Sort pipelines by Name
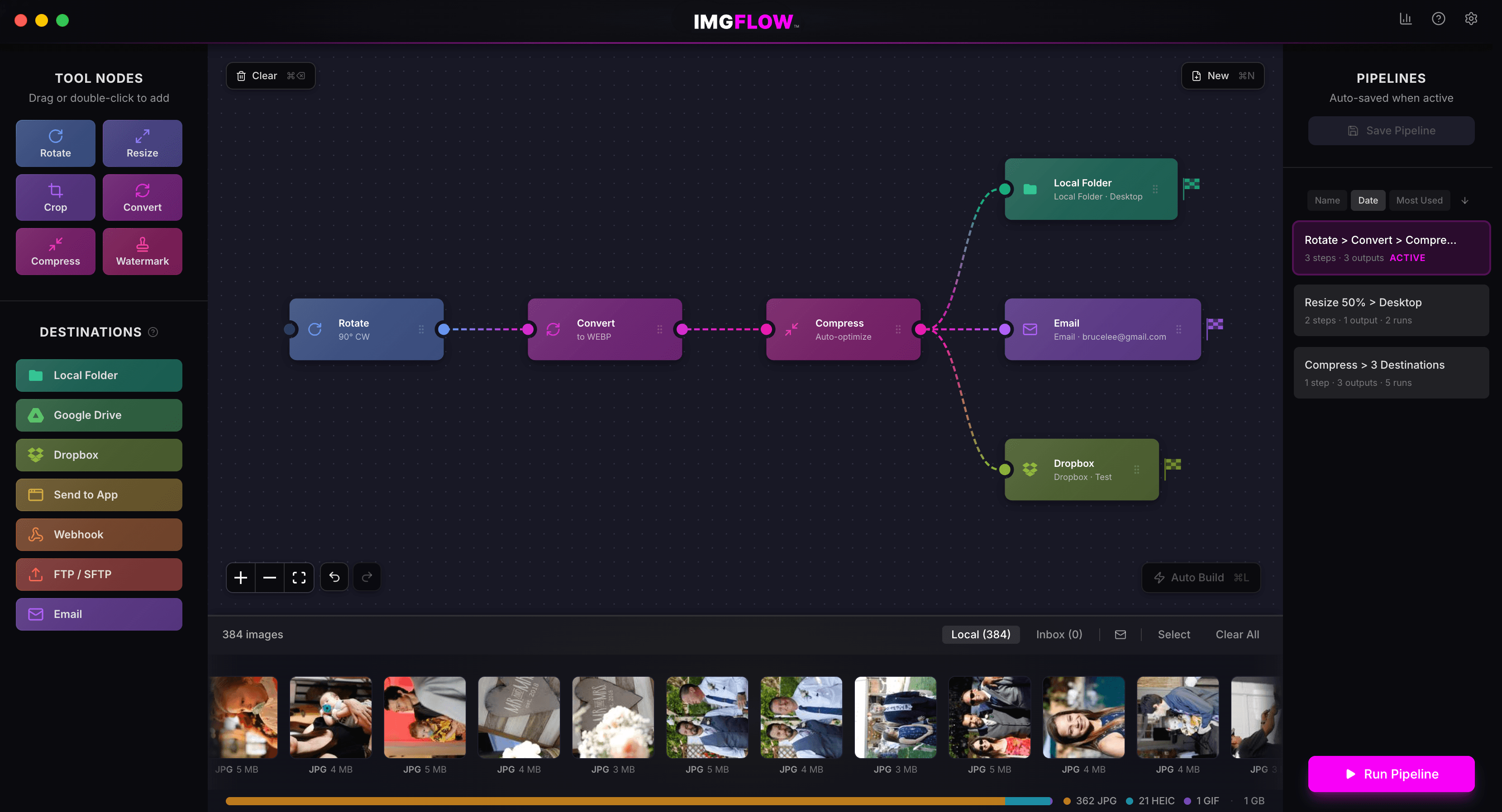The image size is (1502, 812). tap(1327, 200)
